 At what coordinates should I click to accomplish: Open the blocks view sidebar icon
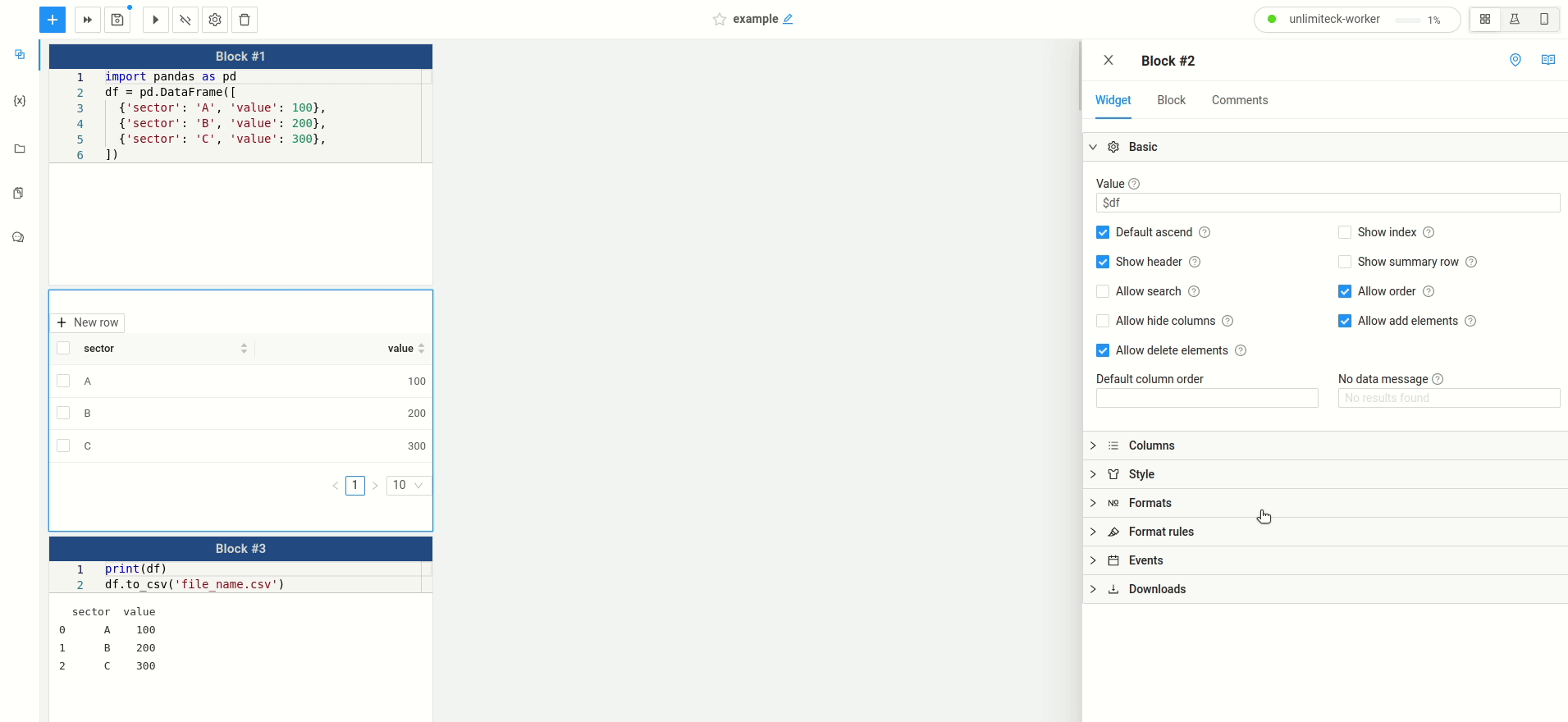coord(20,55)
